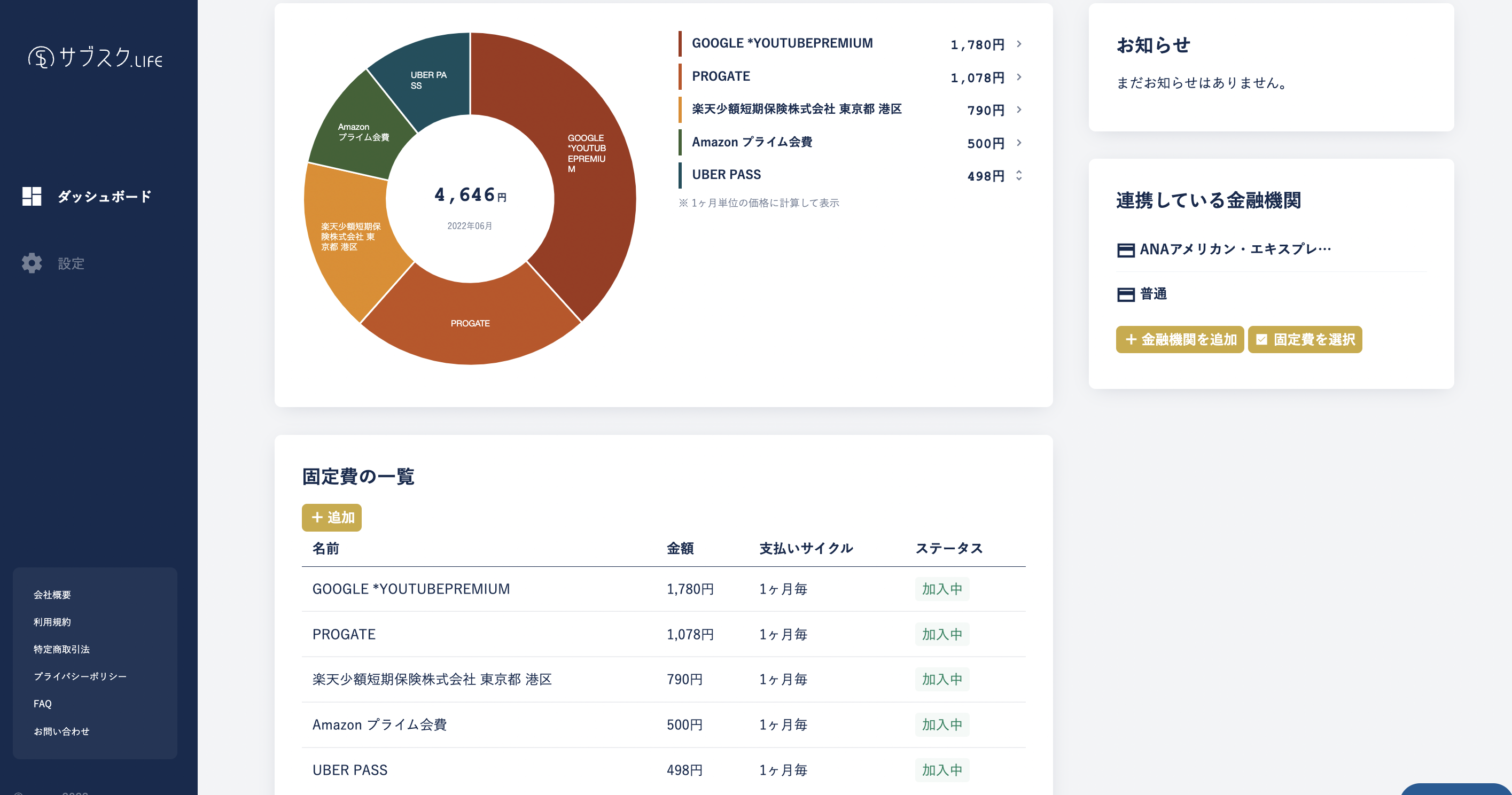Expand the GOOGLE *YOUTUBEPREMIUM legend chevron
The height and width of the screenshot is (795, 1512).
coord(1019,44)
